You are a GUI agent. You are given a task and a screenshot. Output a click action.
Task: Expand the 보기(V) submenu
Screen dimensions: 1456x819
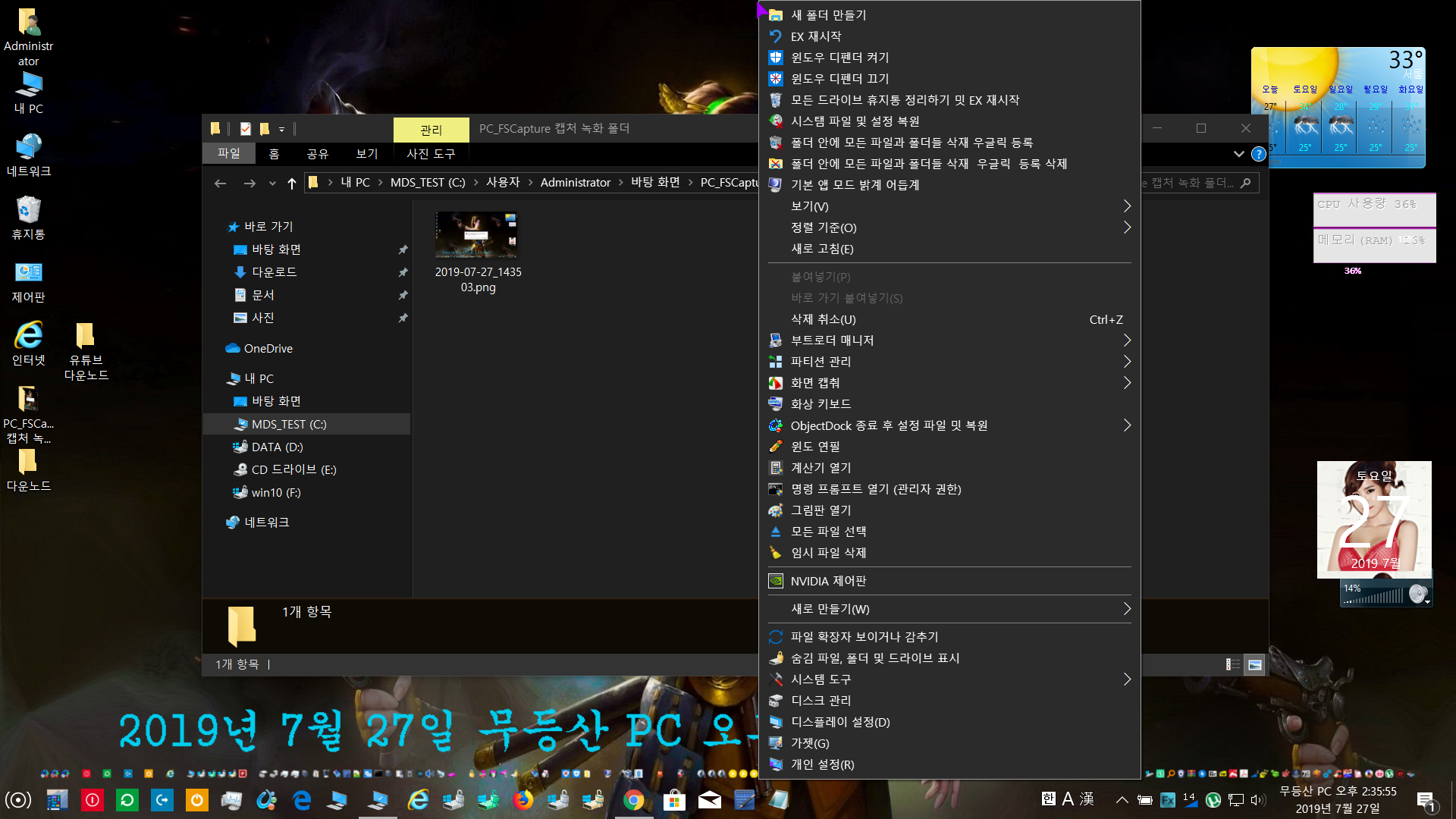pos(949,206)
